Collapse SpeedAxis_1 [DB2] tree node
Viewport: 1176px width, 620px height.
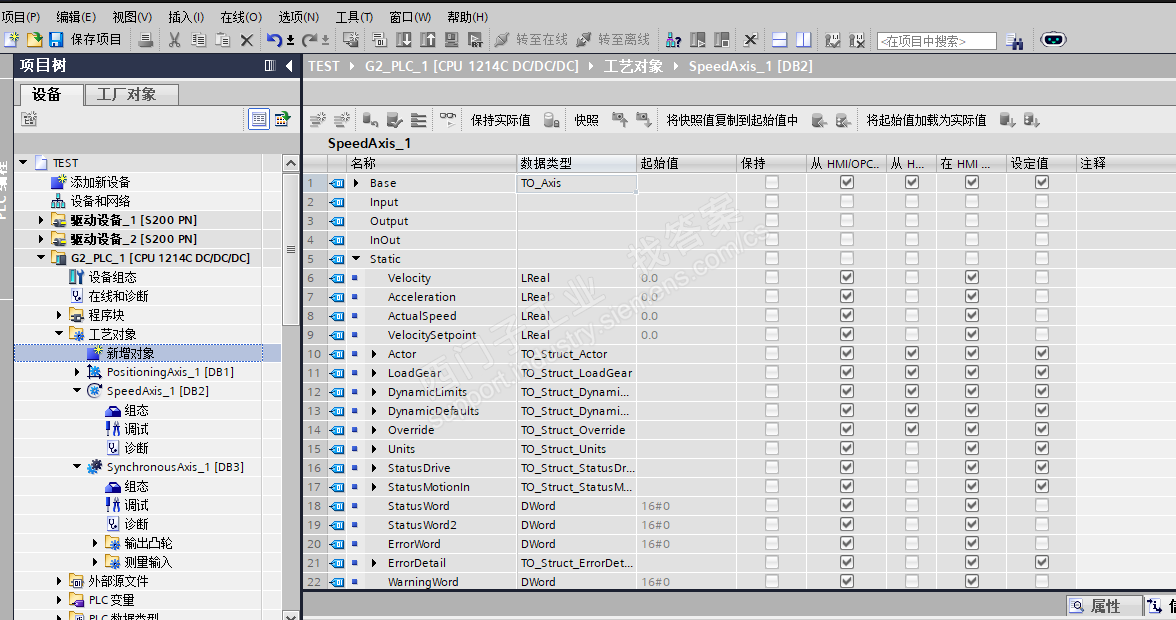(x=77, y=391)
